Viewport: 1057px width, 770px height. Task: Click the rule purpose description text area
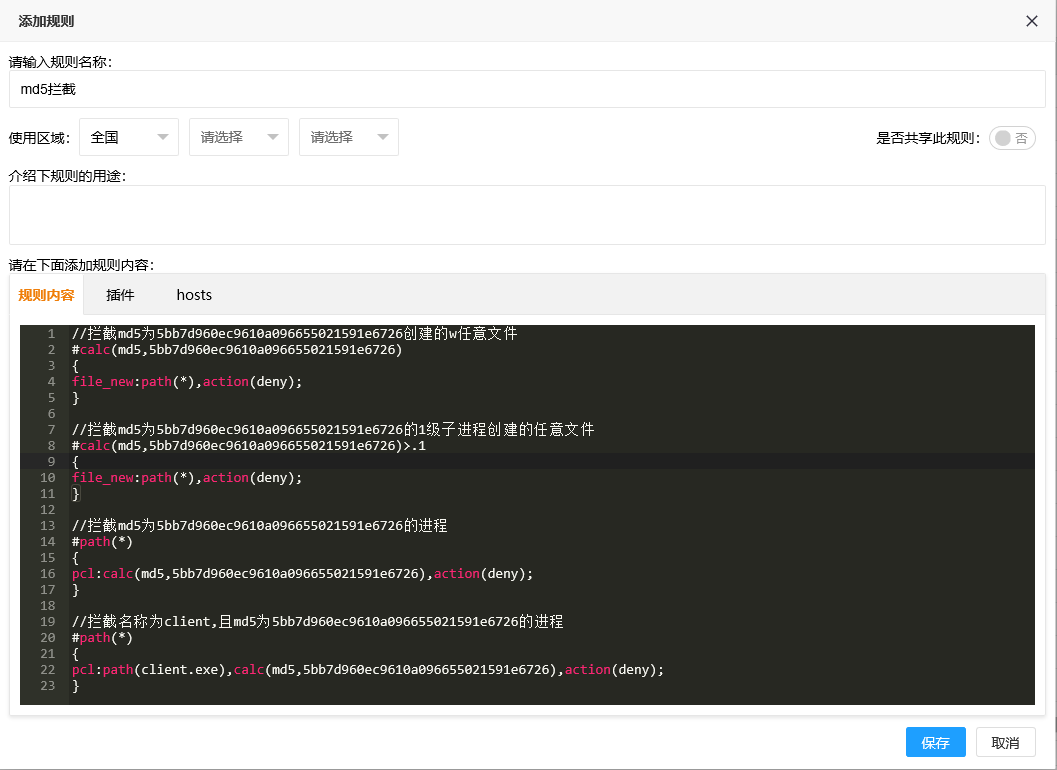(527, 215)
